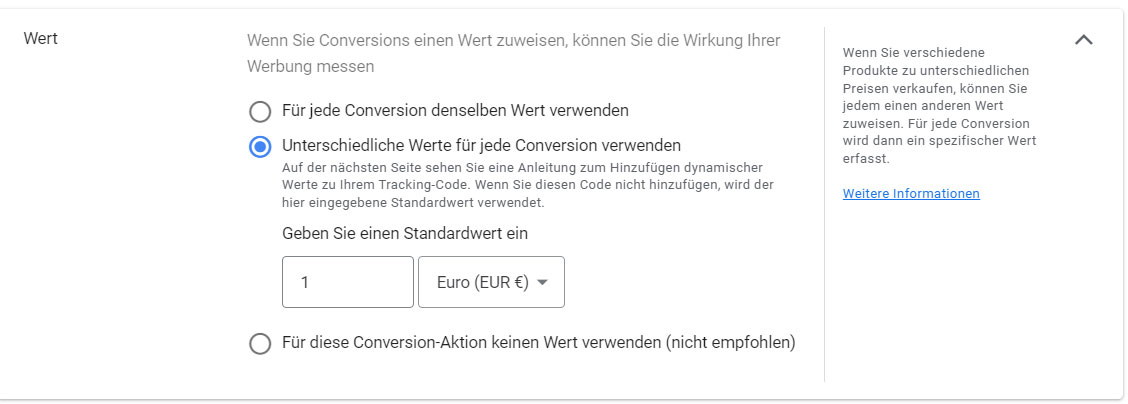The width and height of the screenshot is (1128, 404).
Task: Click the 'Euro (EUR €)' text in the selector
Action: click(482, 283)
